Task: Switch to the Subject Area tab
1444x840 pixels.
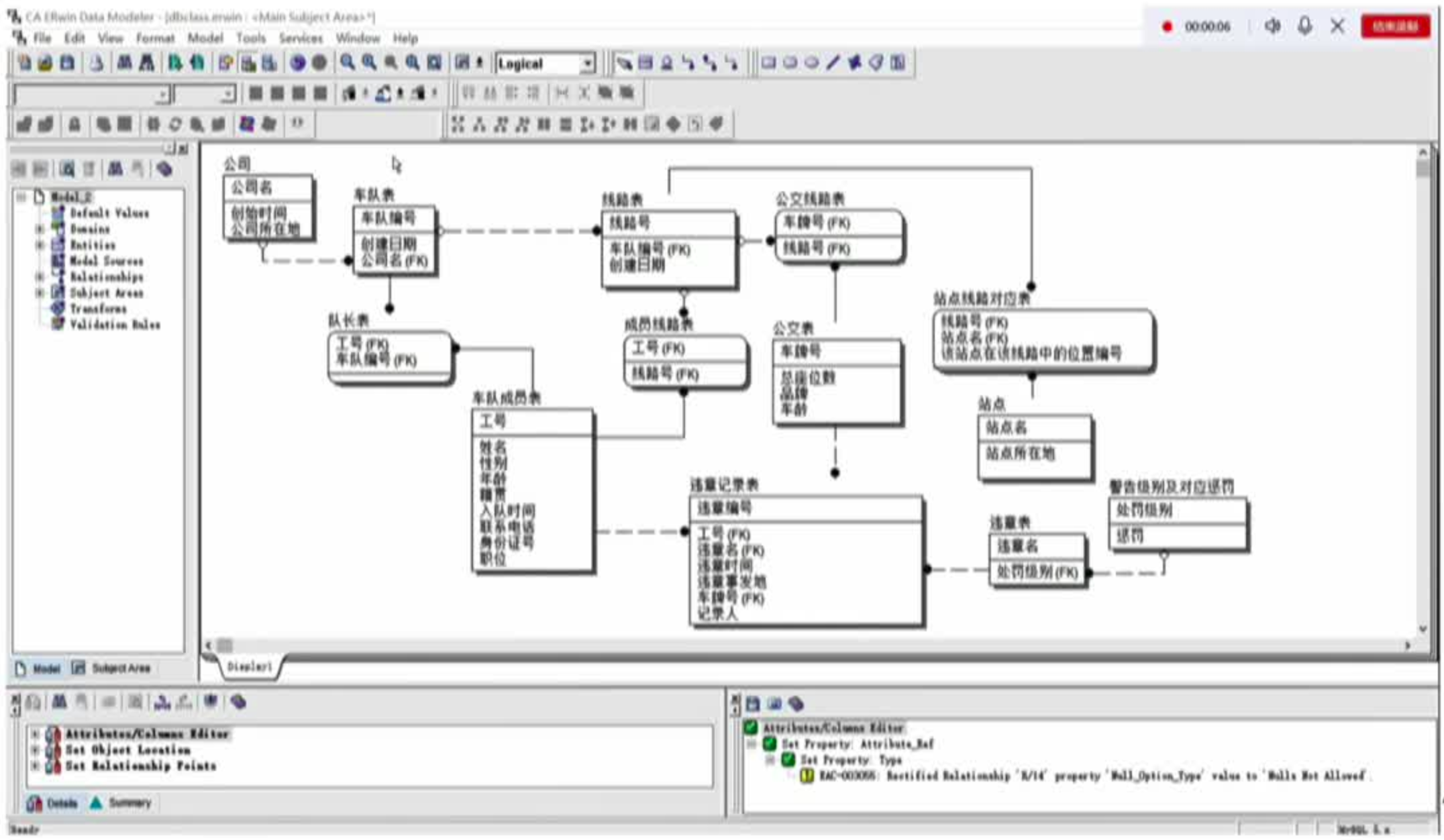Action: (113, 668)
